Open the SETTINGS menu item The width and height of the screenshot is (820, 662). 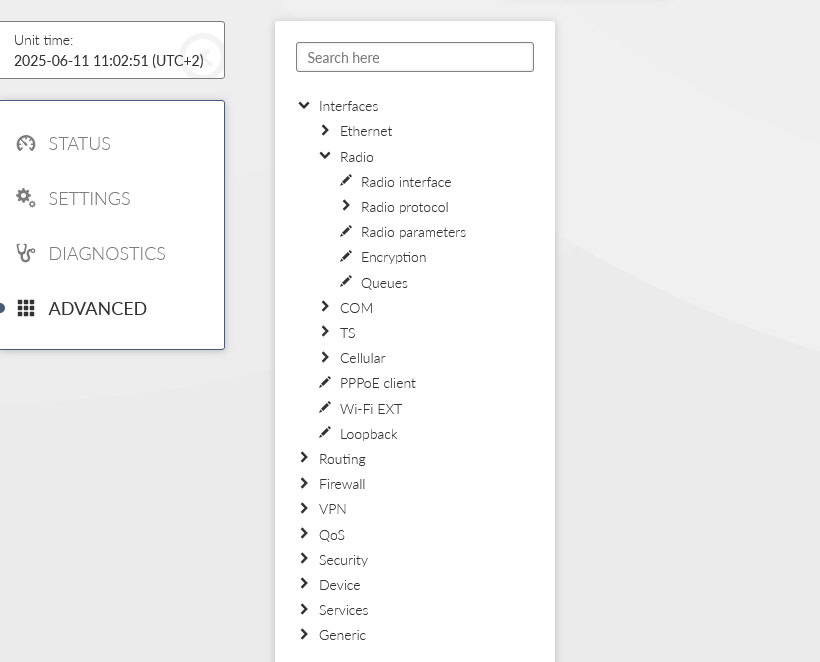coord(89,199)
